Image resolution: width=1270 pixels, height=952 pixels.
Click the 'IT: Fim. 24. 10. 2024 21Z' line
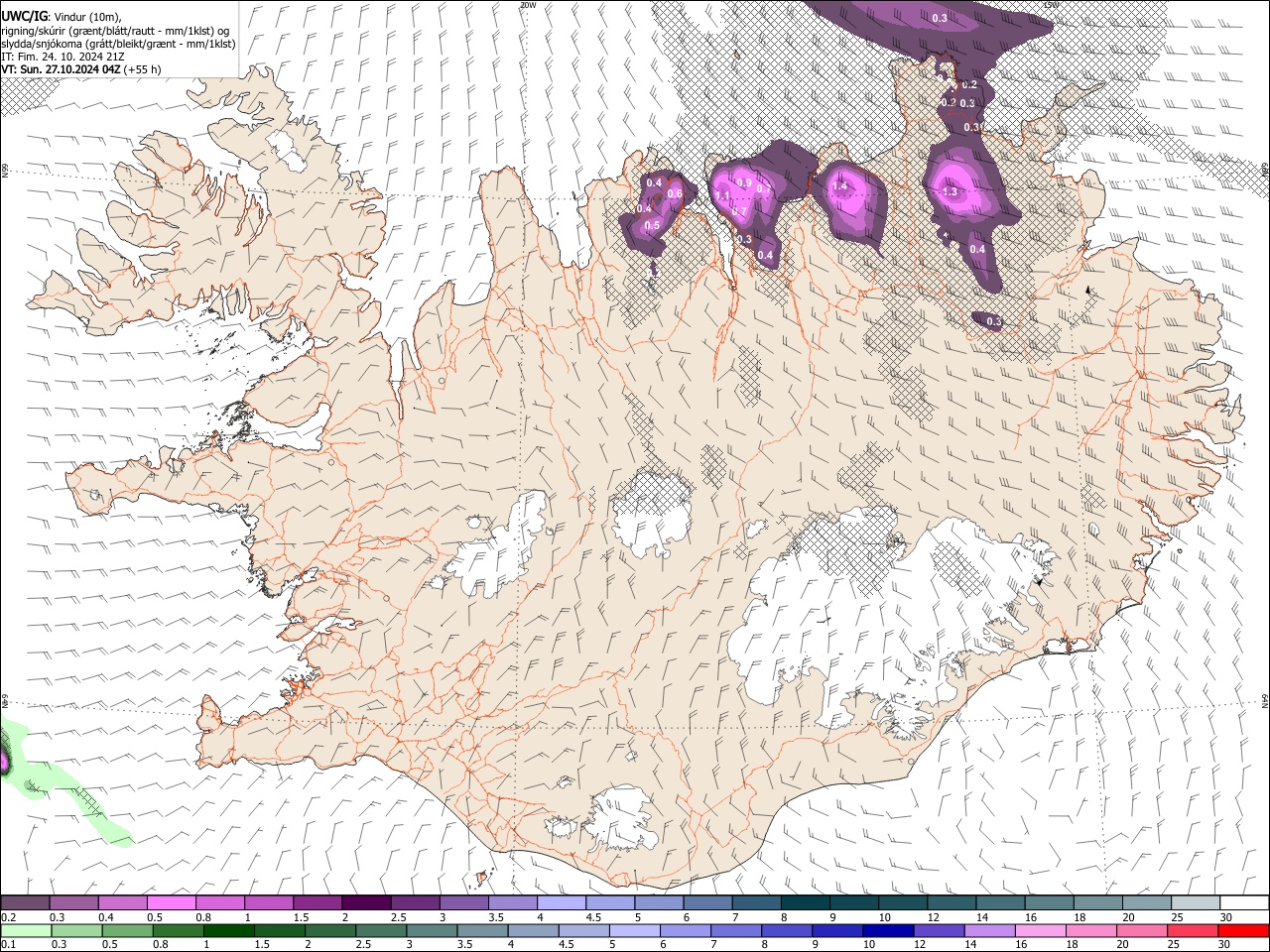coord(63,57)
